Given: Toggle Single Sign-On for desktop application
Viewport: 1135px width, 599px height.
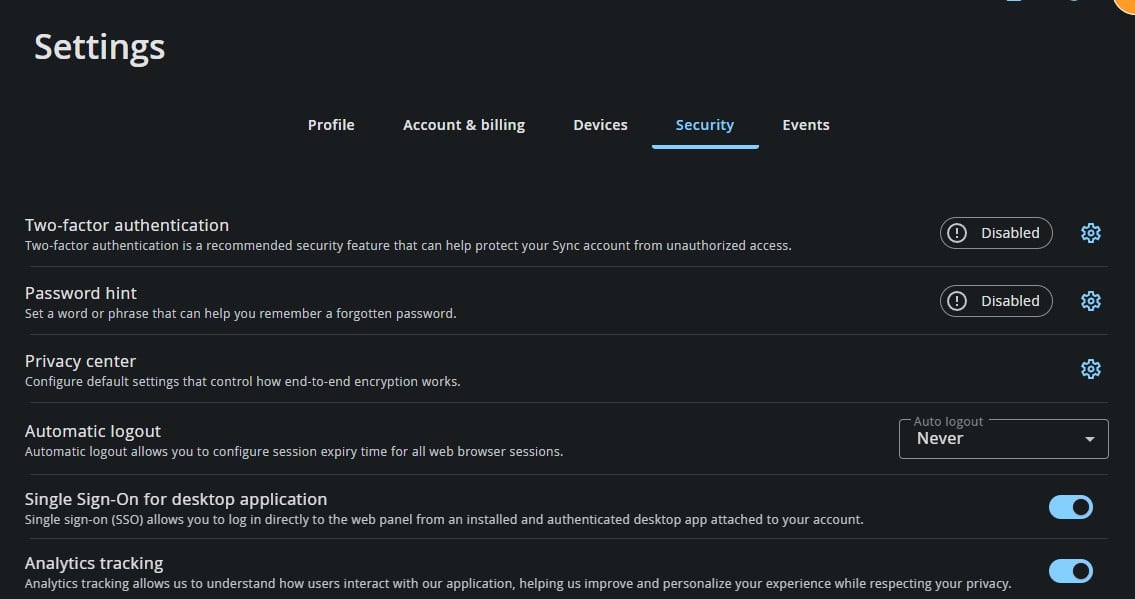Looking at the screenshot, I should pos(1071,507).
